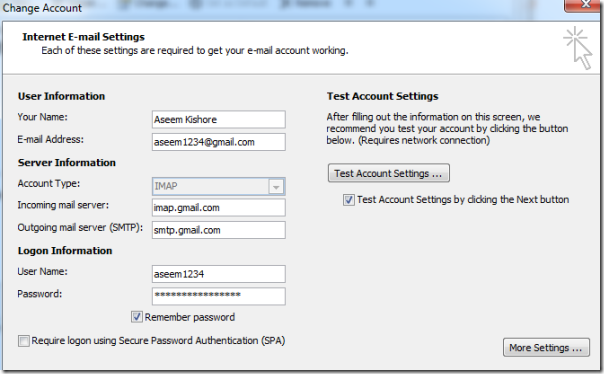Select the Incoming mail server field

tap(219, 208)
